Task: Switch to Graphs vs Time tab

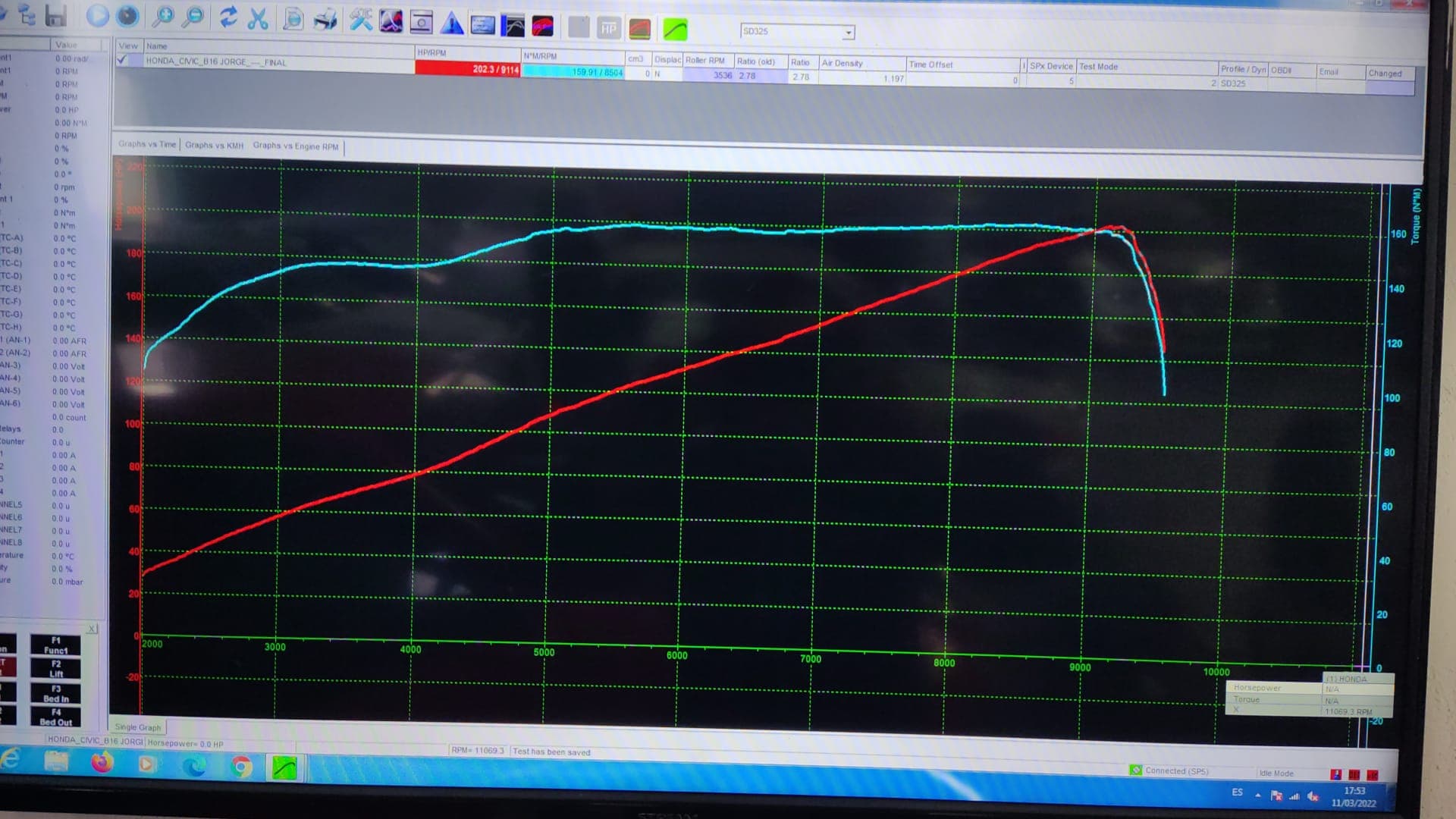Action: click(147, 144)
